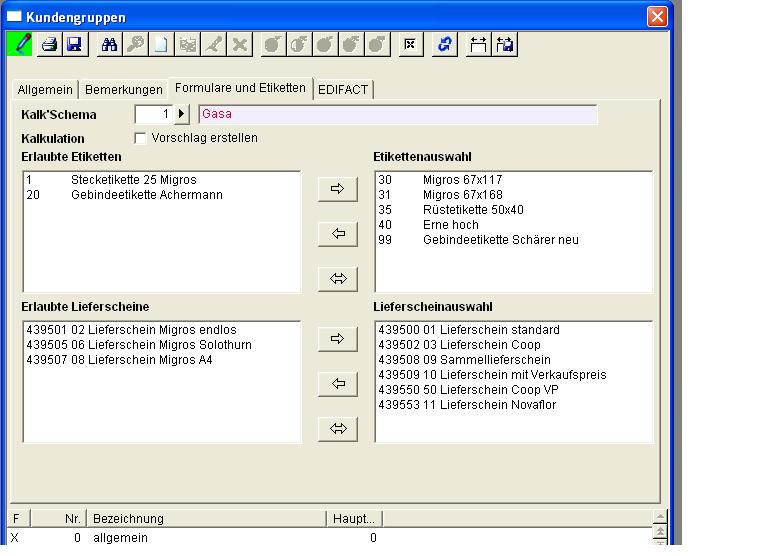This screenshot has width=768, height=556.
Task: Open search with the binoculars icon
Action: [x=109, y=45]
